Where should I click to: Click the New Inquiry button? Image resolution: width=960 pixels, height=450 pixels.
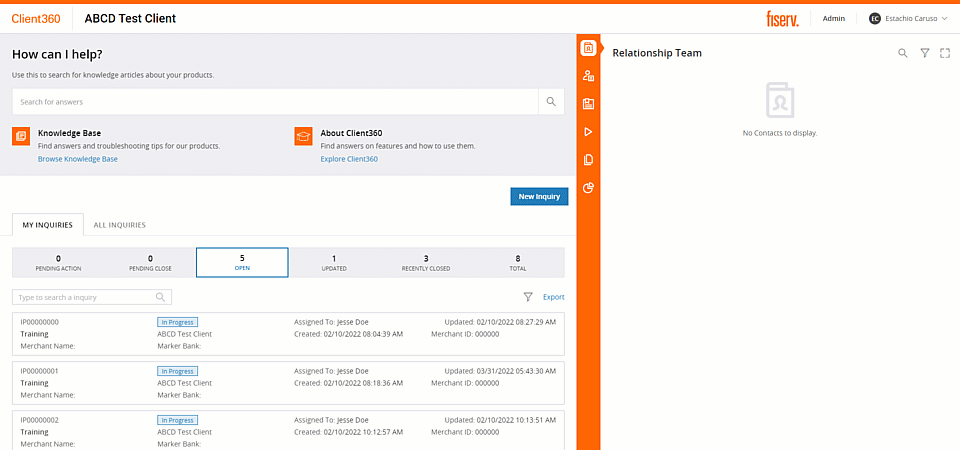tap(539, 197)
